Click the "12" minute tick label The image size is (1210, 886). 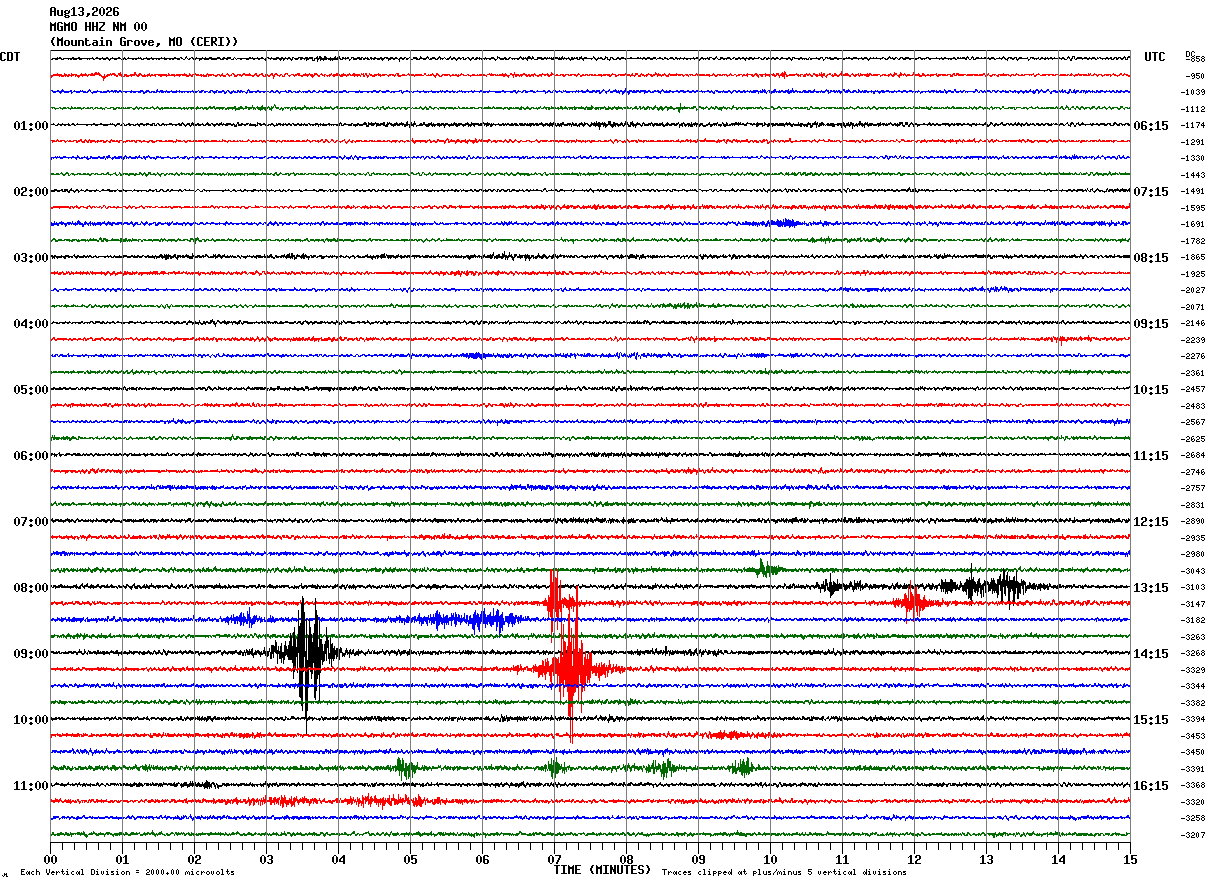coord(914,859)
